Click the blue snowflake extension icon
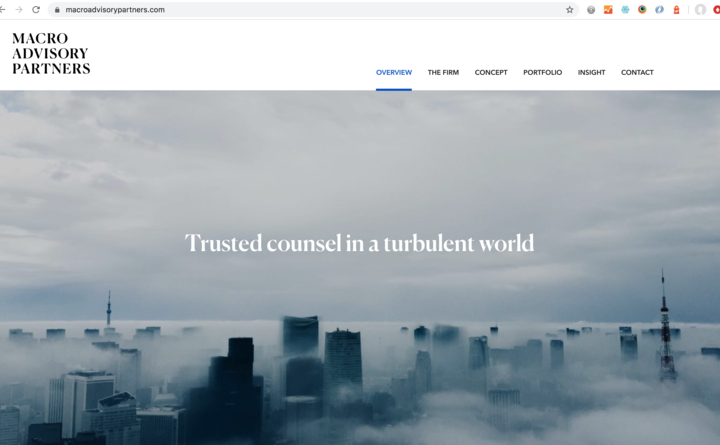Image resolution: width=720 pixels, height=445 pixels. pos(625,9)
